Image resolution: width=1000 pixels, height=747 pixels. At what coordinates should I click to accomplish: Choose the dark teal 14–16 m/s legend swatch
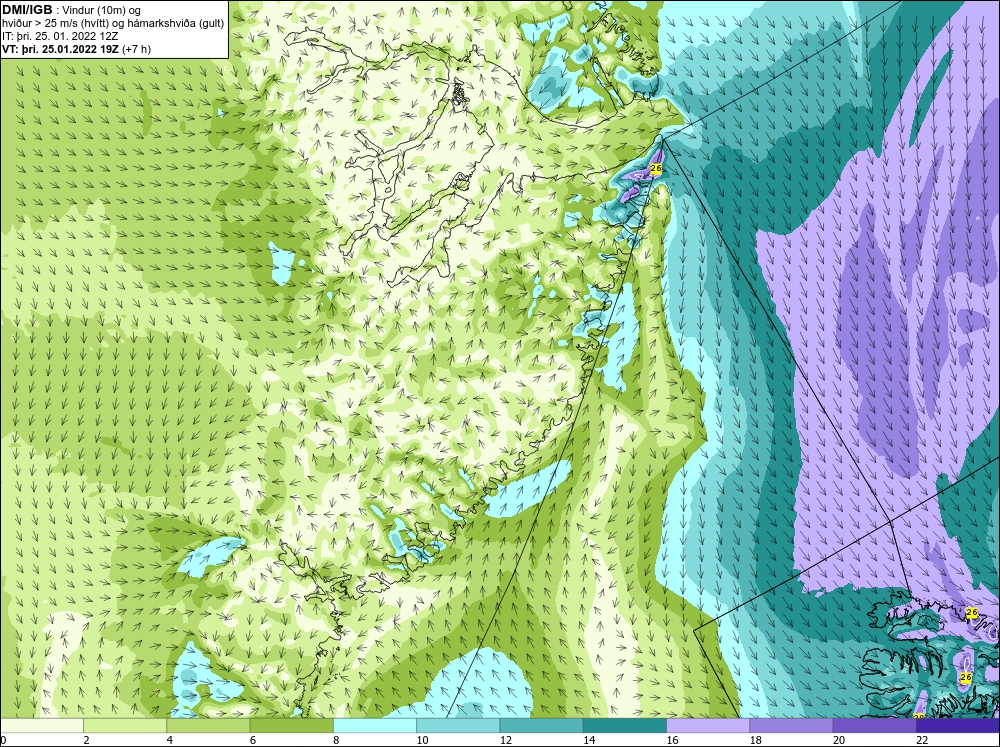(x=625, y=725)
